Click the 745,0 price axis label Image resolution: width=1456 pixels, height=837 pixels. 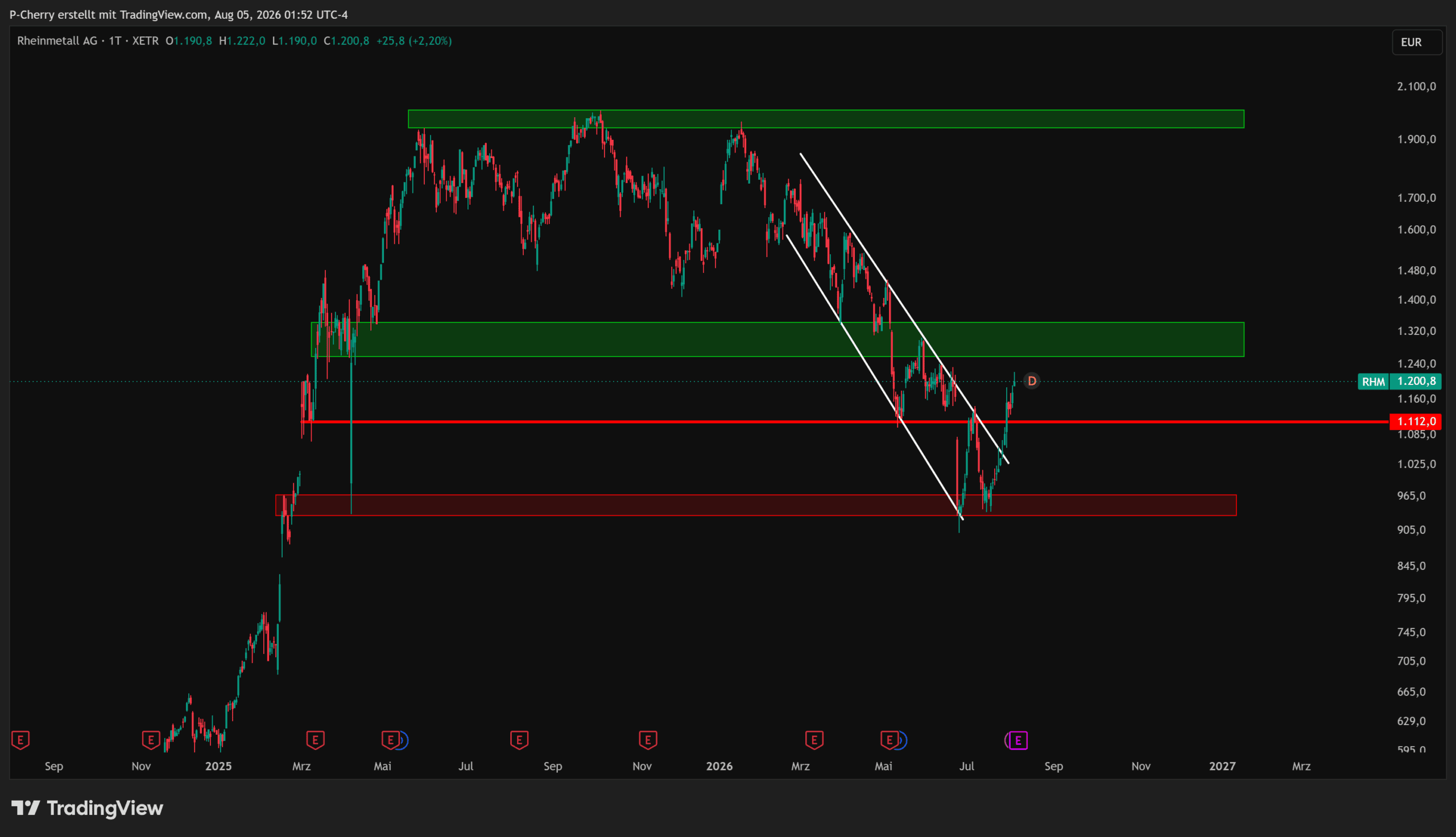pos(1412,632)
